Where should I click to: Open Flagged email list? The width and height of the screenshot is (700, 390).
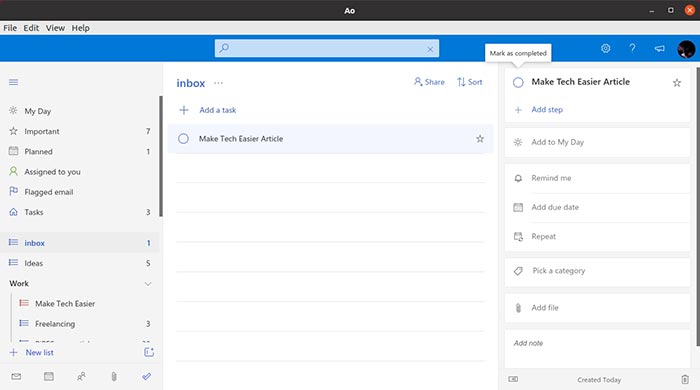[x=79, y=192]
